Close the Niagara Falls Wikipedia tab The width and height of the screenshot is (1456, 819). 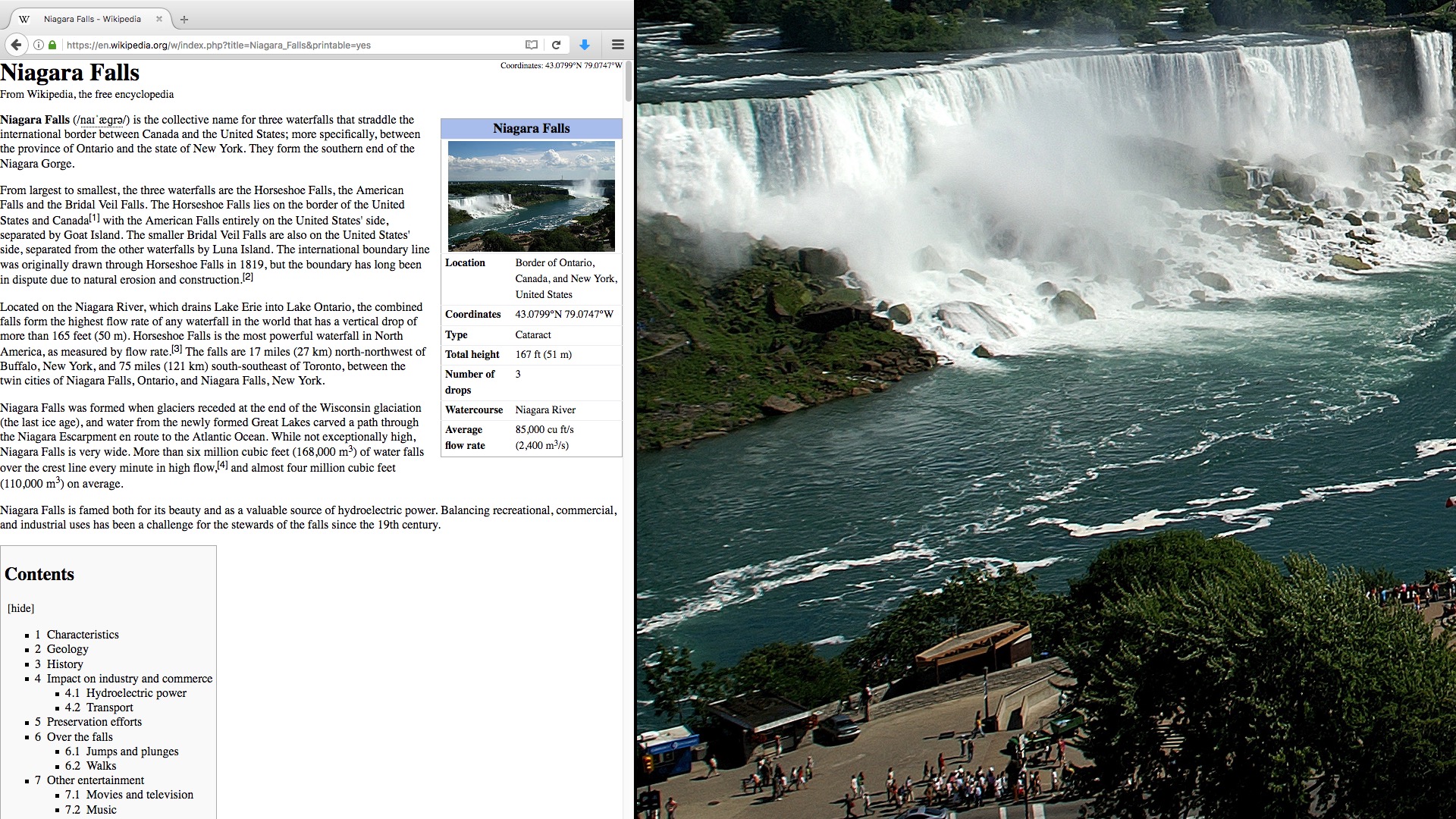tap(159, 19)
